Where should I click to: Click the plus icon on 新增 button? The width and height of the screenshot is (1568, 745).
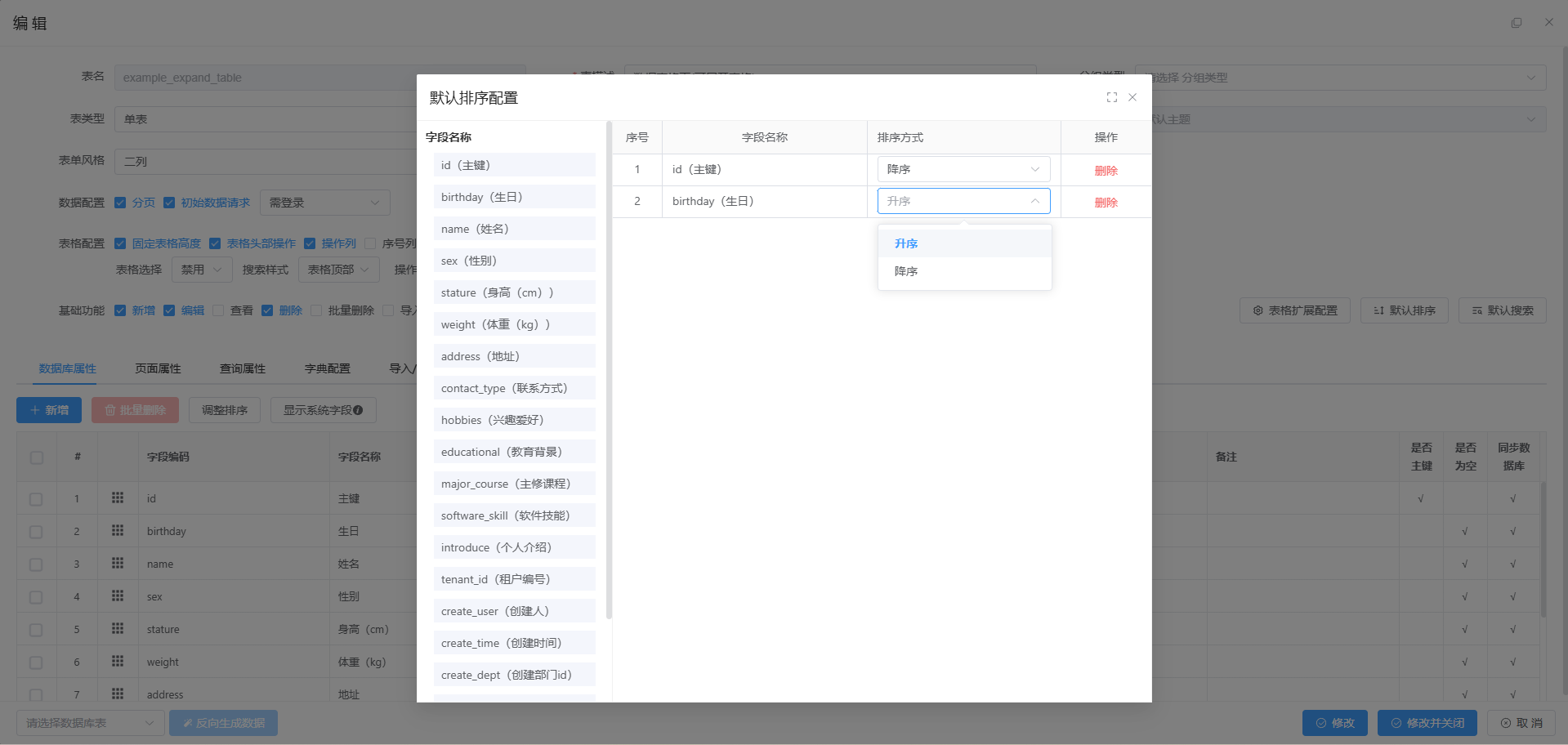[x=34, y=410]
